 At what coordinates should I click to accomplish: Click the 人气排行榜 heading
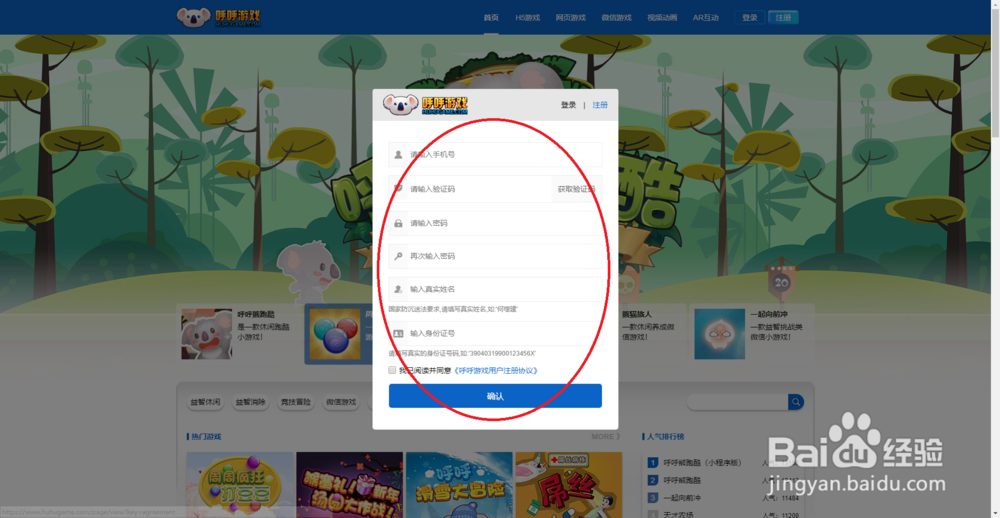pyautogui.click(x=665, y=437)
